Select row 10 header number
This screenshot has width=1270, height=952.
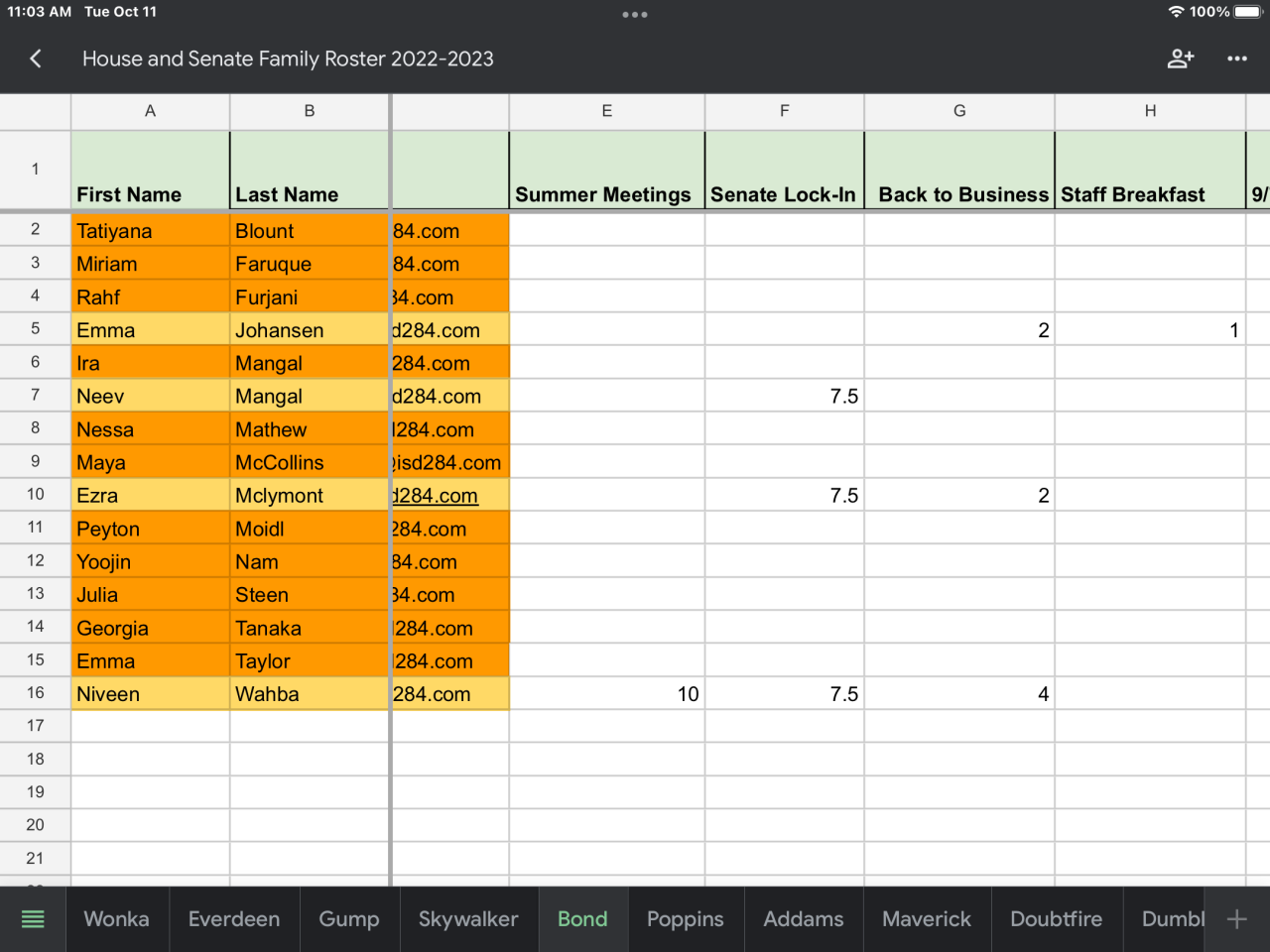coord(35,494)
